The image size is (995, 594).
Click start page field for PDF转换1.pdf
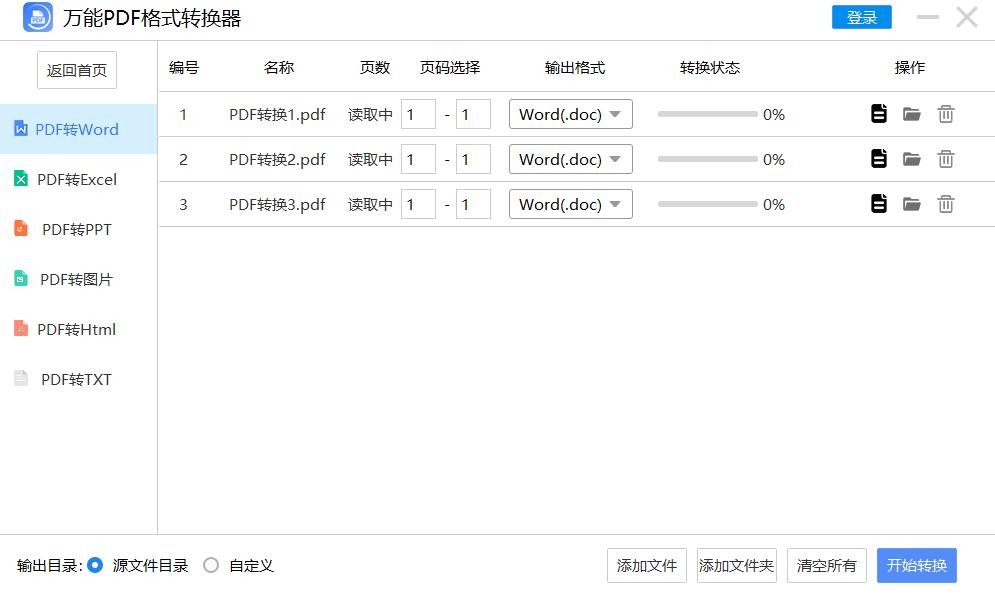pyautogui.click(x=418, y=114)
